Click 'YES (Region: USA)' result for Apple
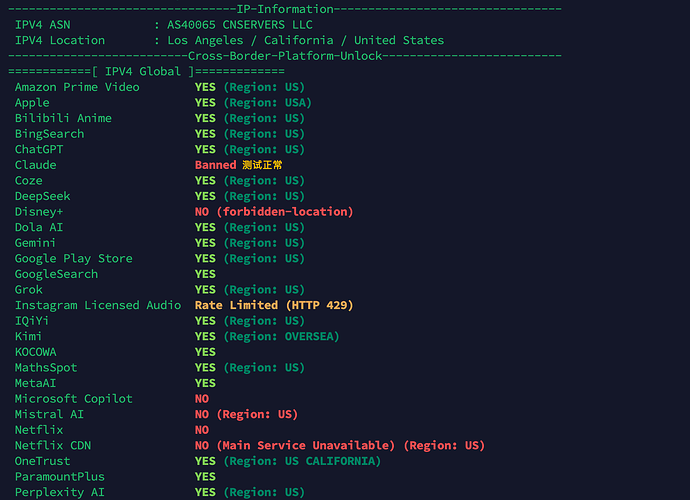The width and height of the screenshot is (690, 500). (x=253, y=103)
